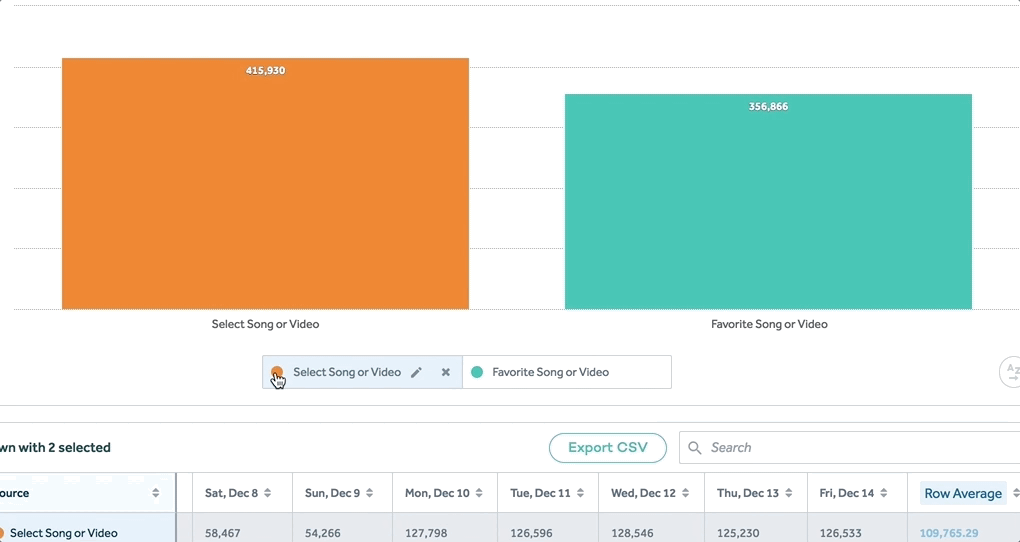This screenshot has width=1020, height=542.
Task: Click the A-Z sort icon at right edge
Action: 1011,372
